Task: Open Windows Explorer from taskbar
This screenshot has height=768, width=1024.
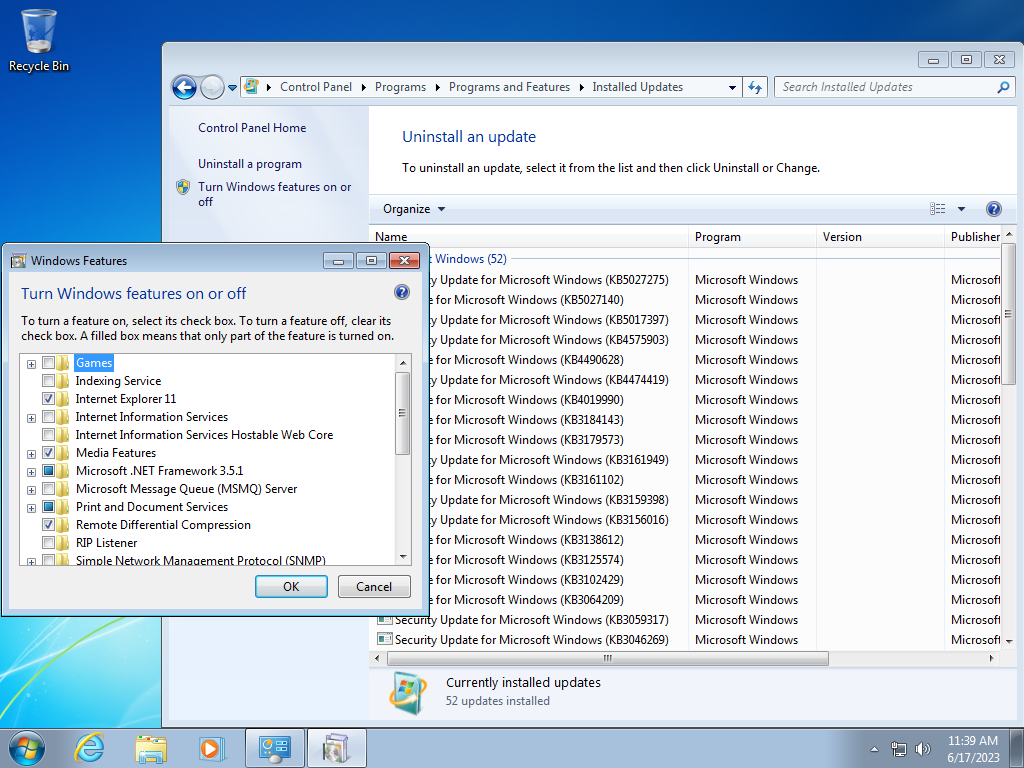Action: coord(151,748)
